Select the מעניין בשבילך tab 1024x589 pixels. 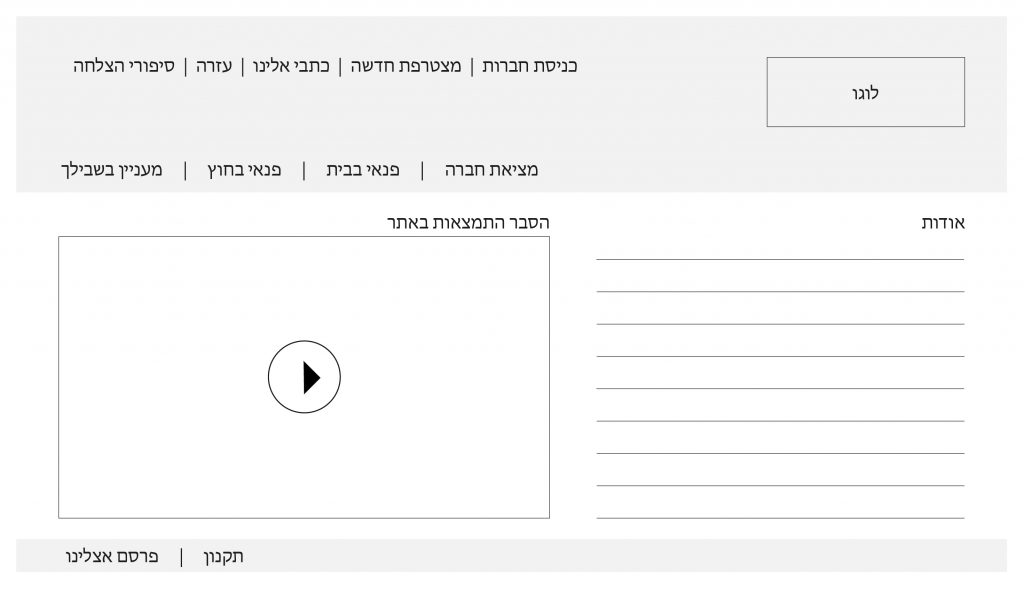[112, 170]
